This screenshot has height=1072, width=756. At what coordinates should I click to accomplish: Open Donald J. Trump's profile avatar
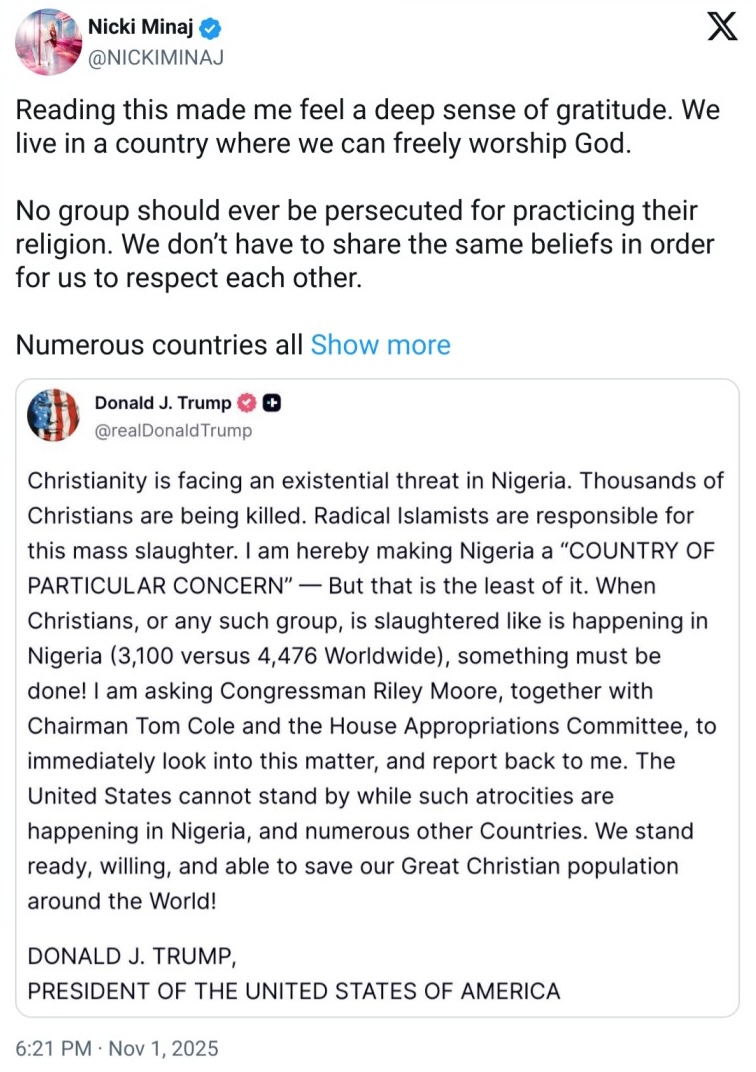click(x=51, y=416)
